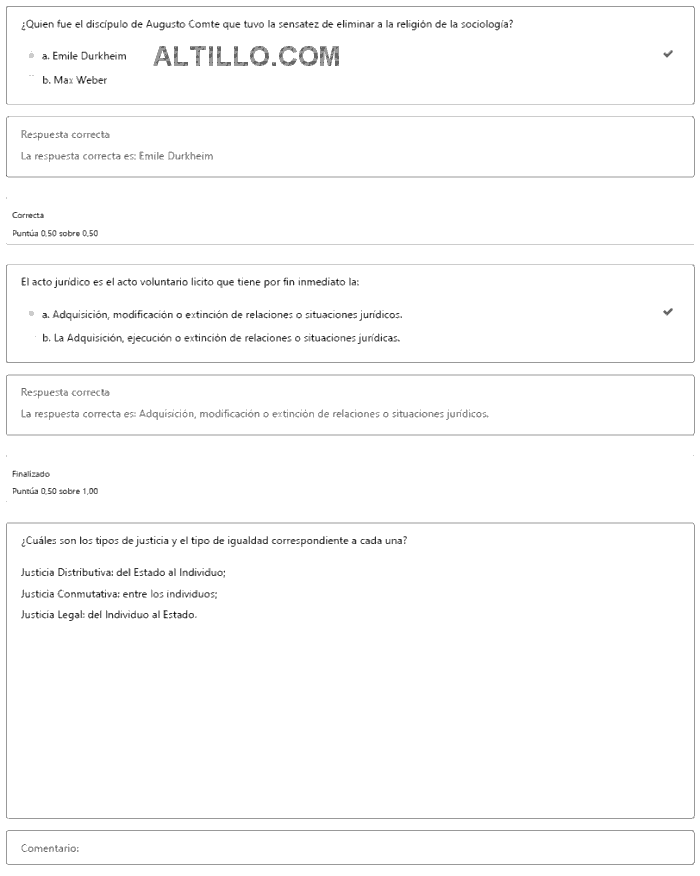Click the second 'Respuesta correcta' feedback heading

[65, 392]
